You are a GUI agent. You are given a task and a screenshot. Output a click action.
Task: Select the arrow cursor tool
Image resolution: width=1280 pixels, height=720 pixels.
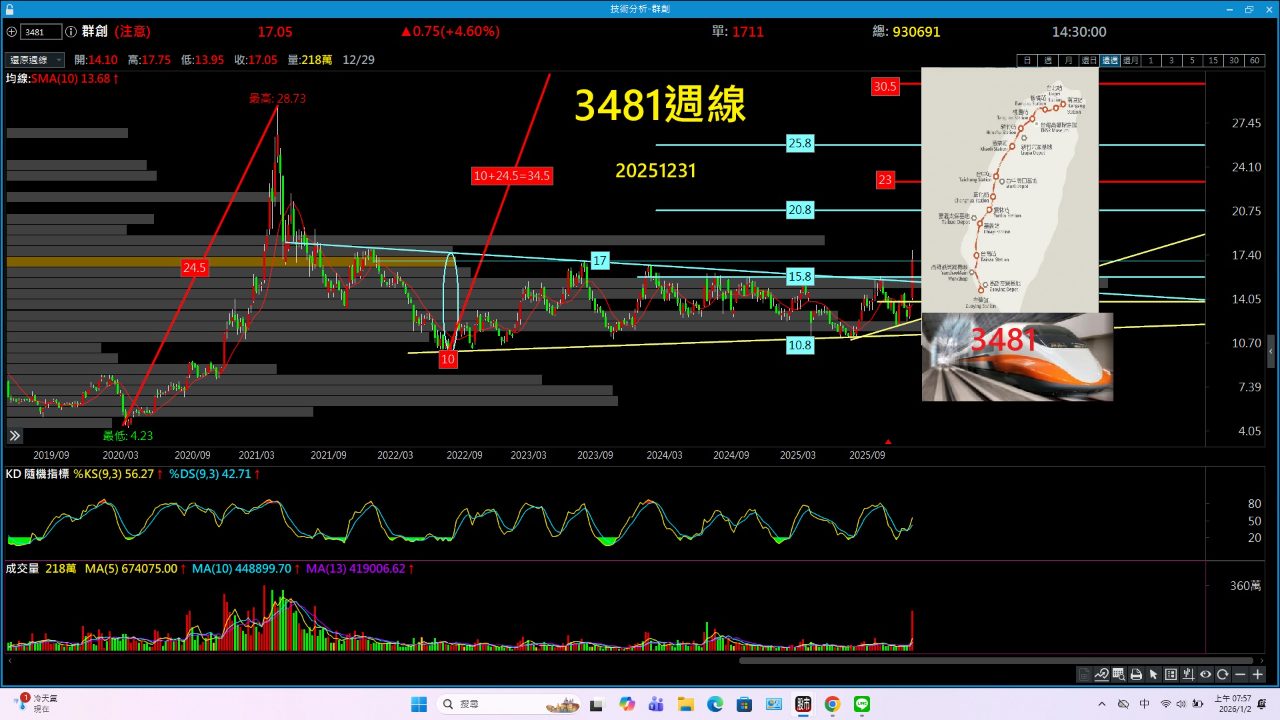click(1153, 675)
